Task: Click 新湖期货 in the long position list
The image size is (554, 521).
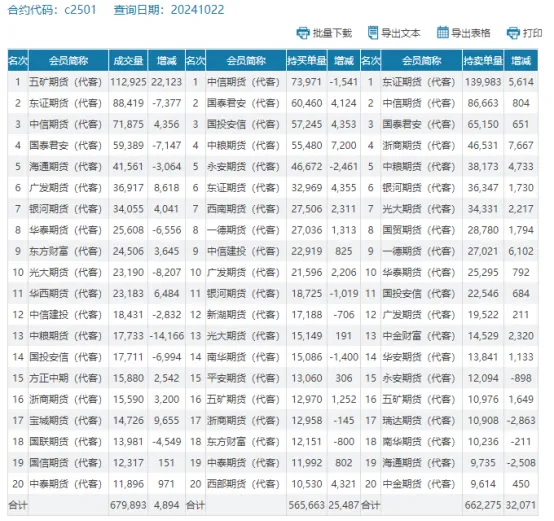Action: click(243, 314)
